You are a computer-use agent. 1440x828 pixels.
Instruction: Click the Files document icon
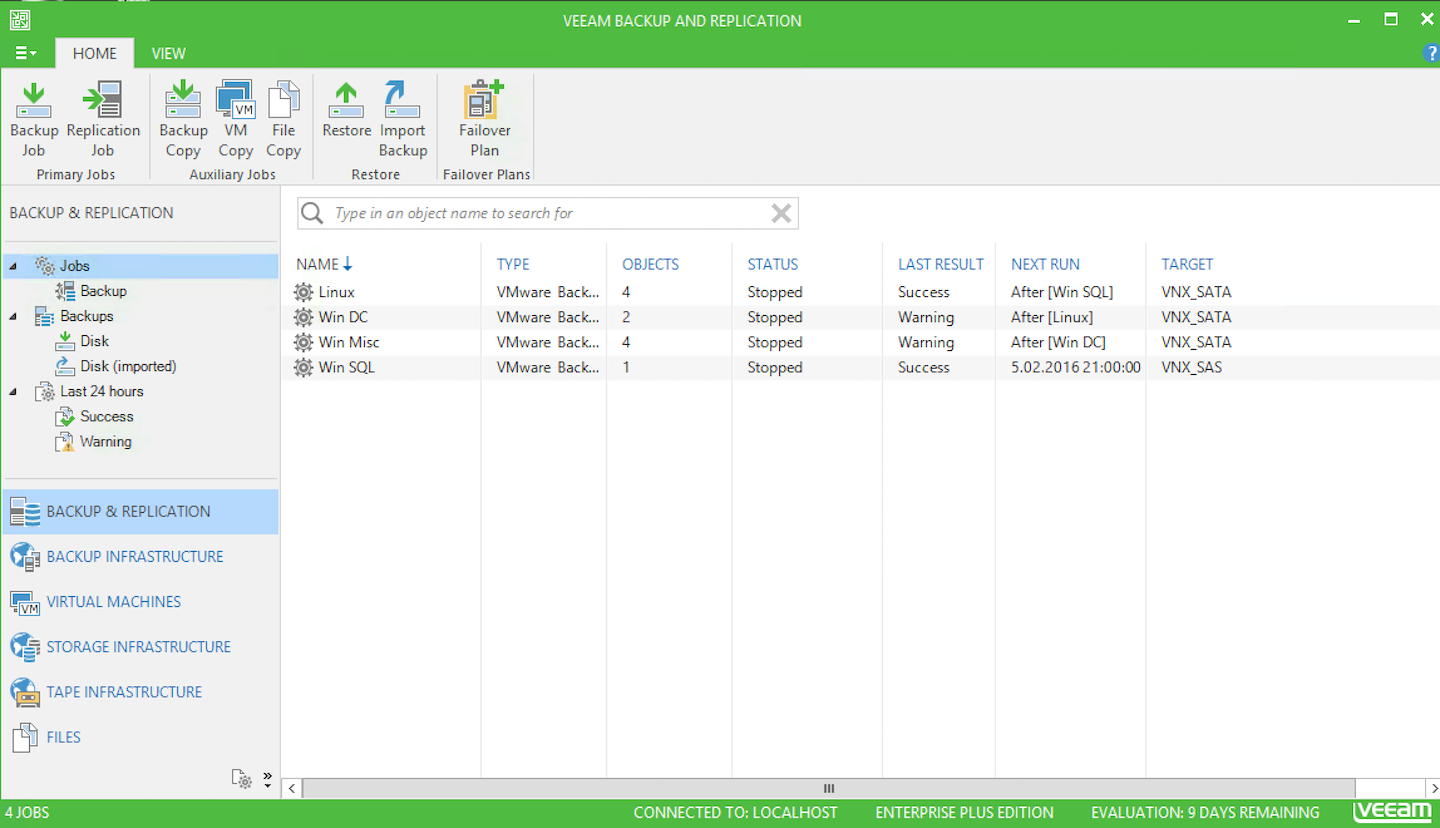tap(25, 738)
